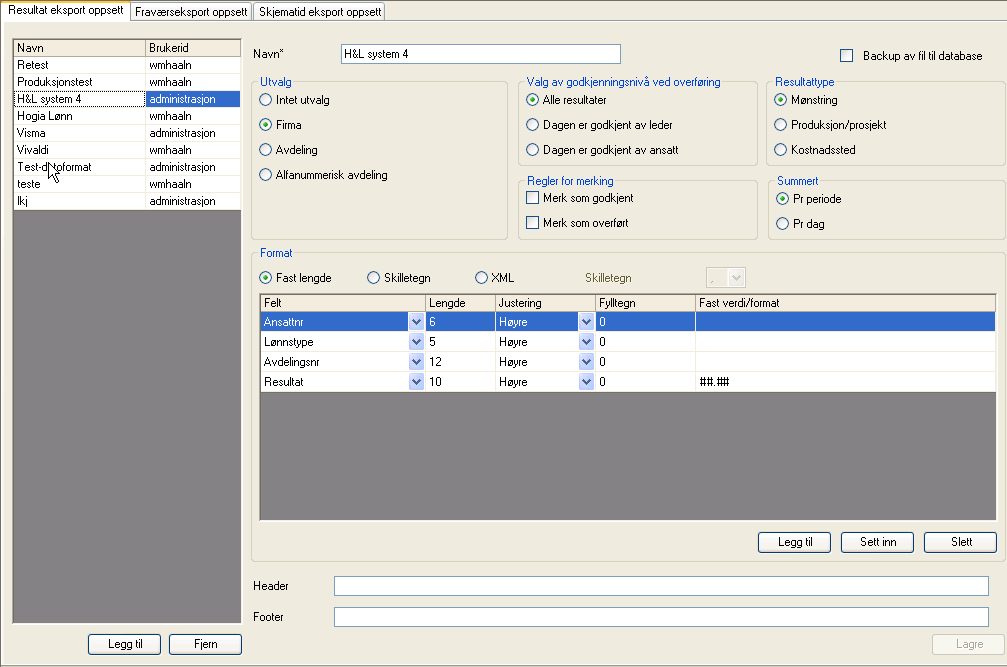The image size is (1007, 667).
Task: Click the Footer input field
Action: [x=661, y=616]
